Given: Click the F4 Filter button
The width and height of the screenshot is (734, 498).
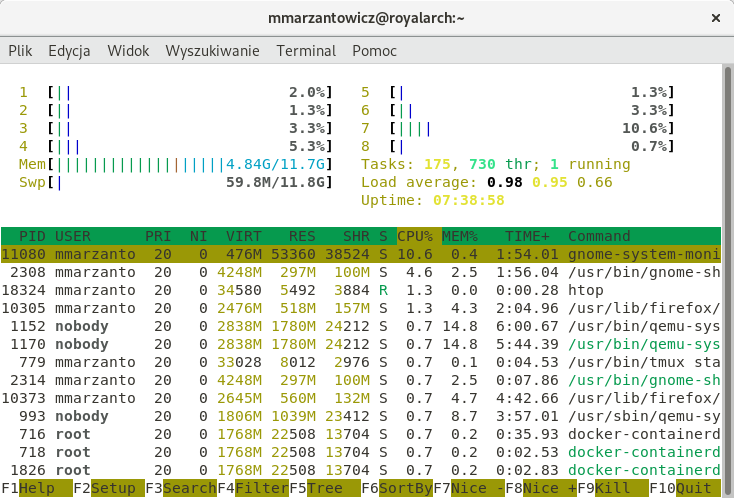Looking at the screenshot, I should pos(253,488).
